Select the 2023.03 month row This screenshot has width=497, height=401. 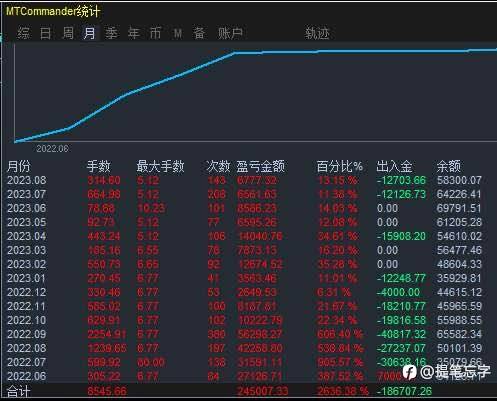coord(244,250)
